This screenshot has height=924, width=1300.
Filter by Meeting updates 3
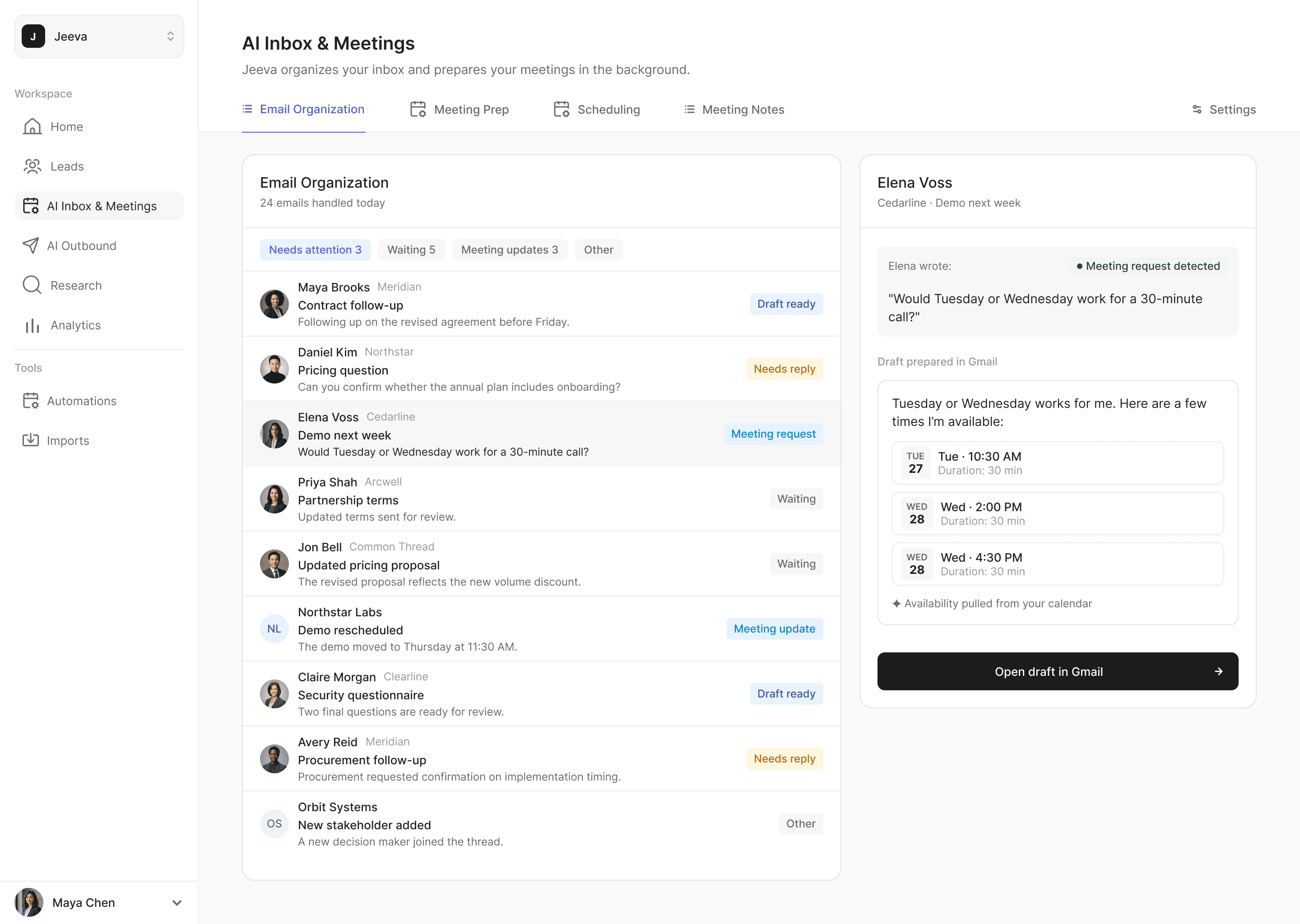pos(510,250)
